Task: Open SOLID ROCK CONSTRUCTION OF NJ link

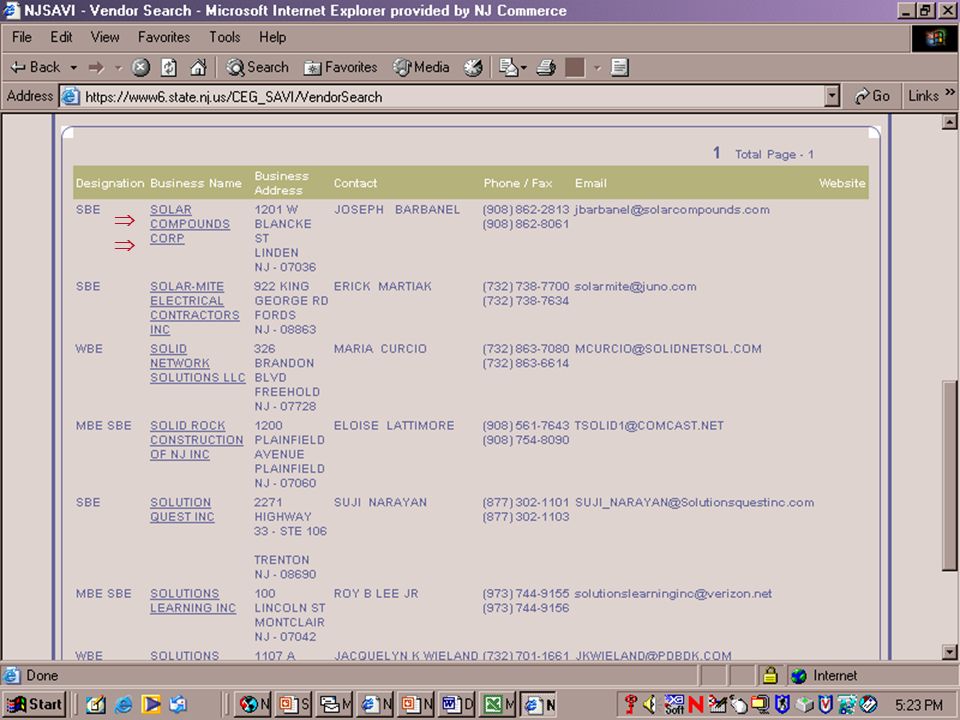Action: point(197,440)
